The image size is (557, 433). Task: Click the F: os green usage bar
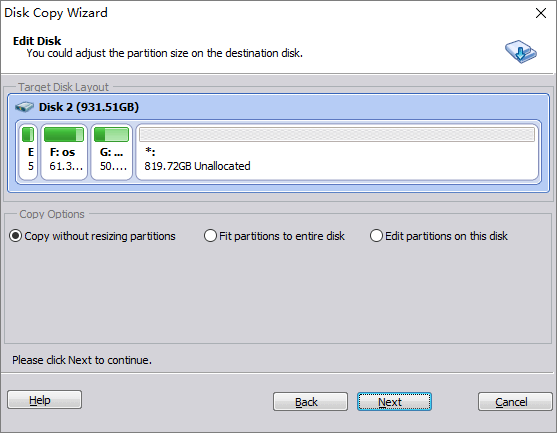64,135
